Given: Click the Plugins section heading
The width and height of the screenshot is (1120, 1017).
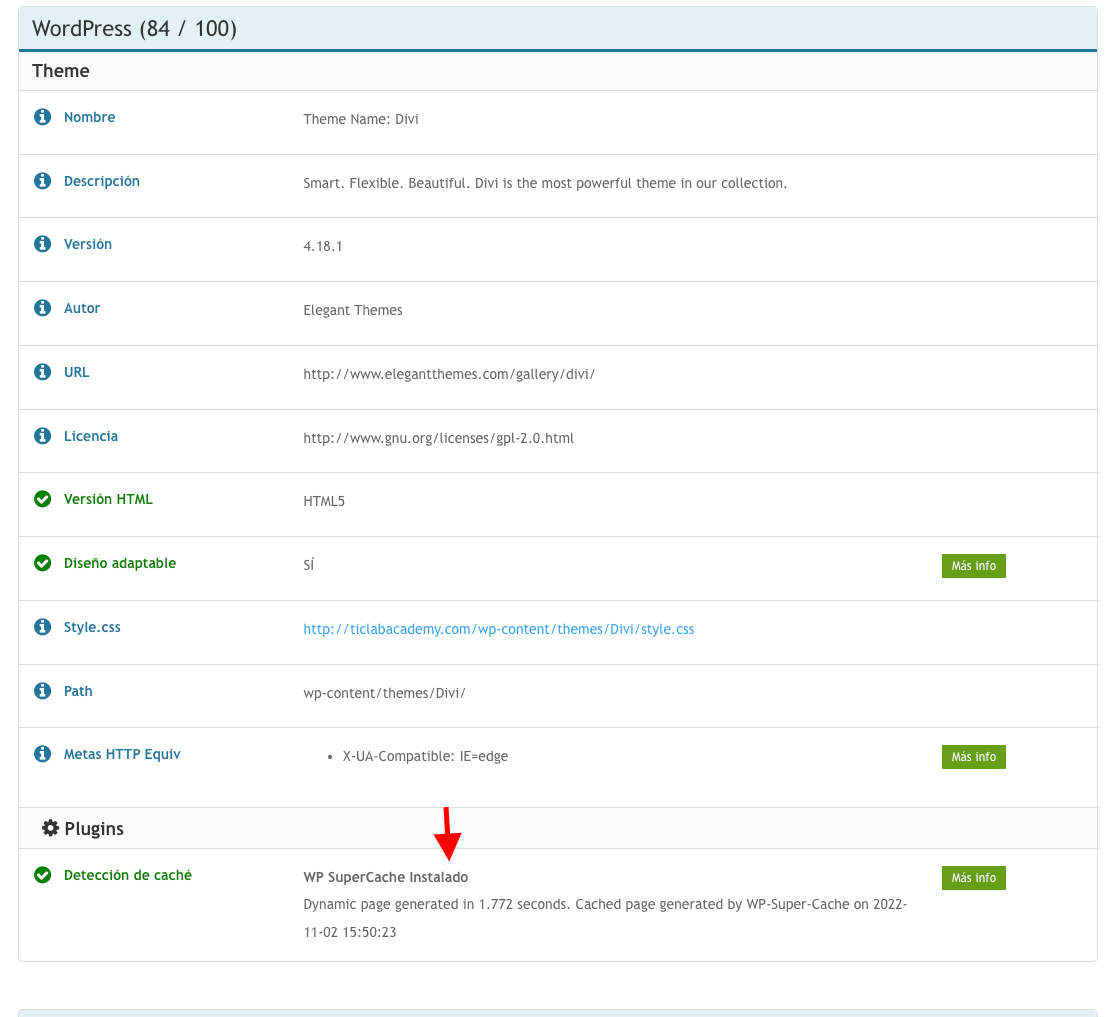Looking at the screenshot, I should (94, 828).
